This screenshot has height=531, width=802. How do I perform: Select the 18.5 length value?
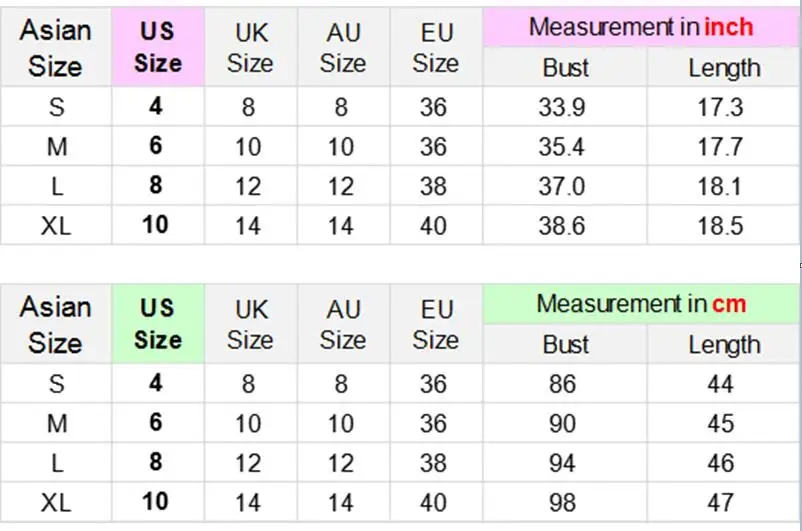pyautogui.click(x=720, y=226)
